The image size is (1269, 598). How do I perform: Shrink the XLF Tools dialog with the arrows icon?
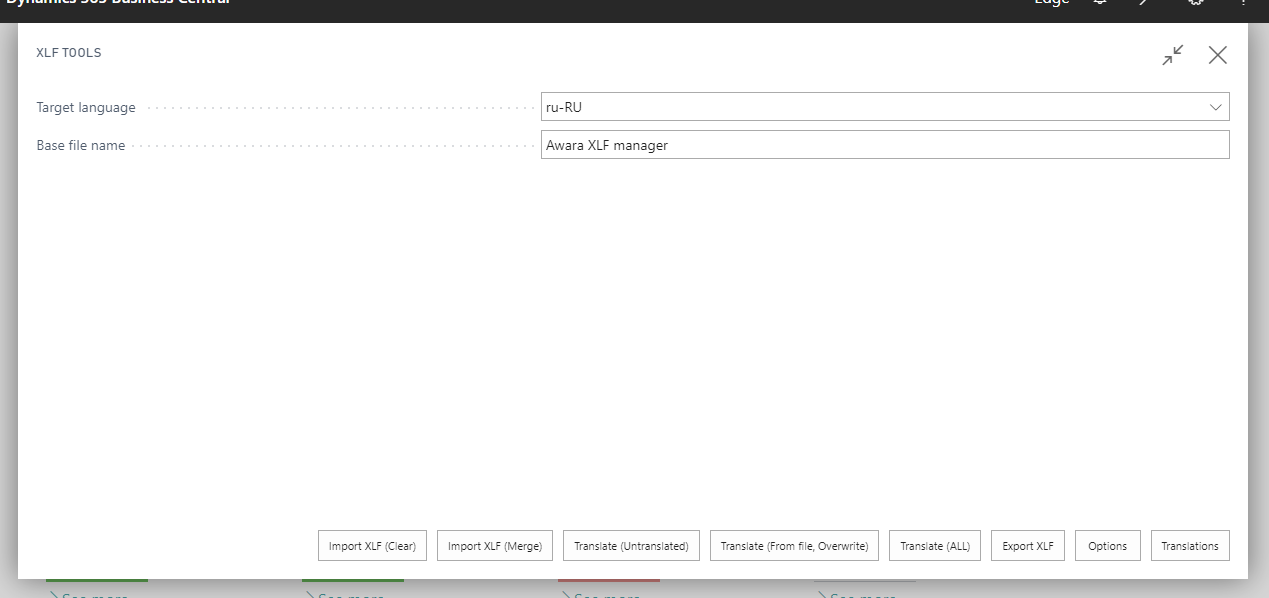coord(1173,55)
